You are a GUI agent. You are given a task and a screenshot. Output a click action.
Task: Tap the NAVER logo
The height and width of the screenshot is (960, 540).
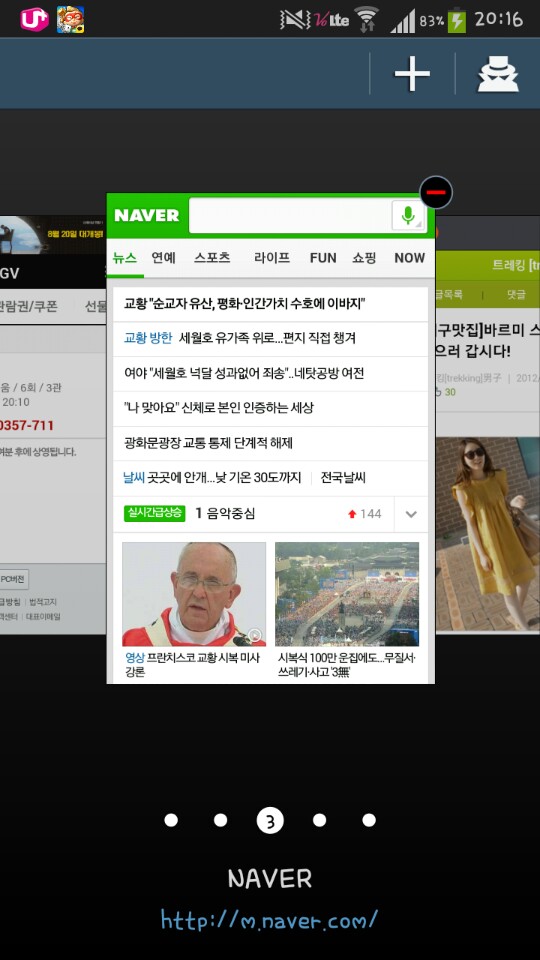(x=147, y=216)
